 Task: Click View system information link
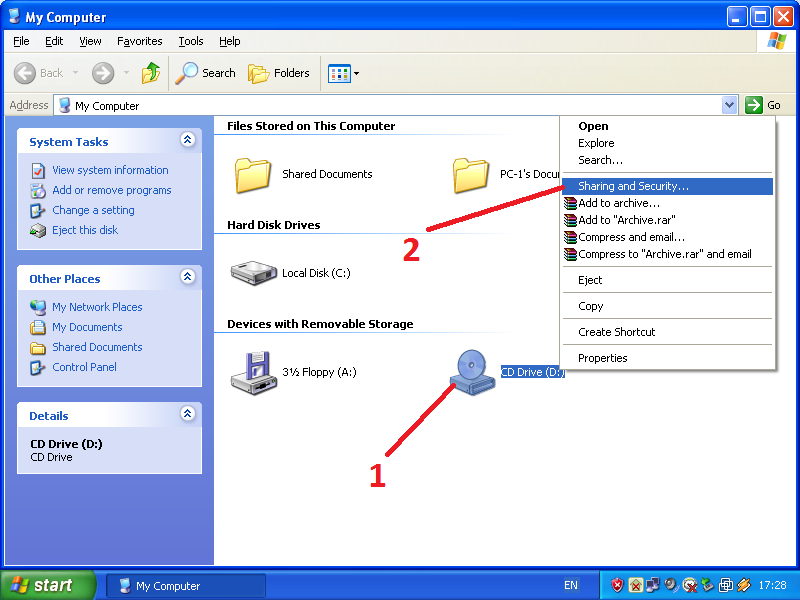[110, 170]
